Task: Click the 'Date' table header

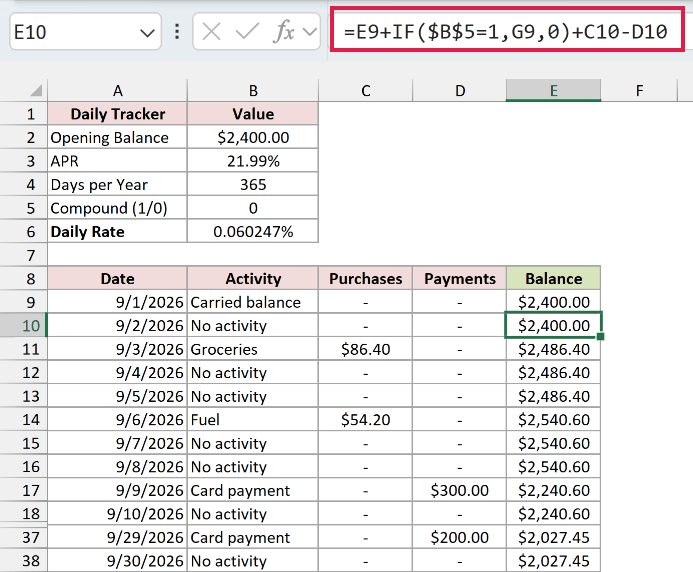Action: 118,278
